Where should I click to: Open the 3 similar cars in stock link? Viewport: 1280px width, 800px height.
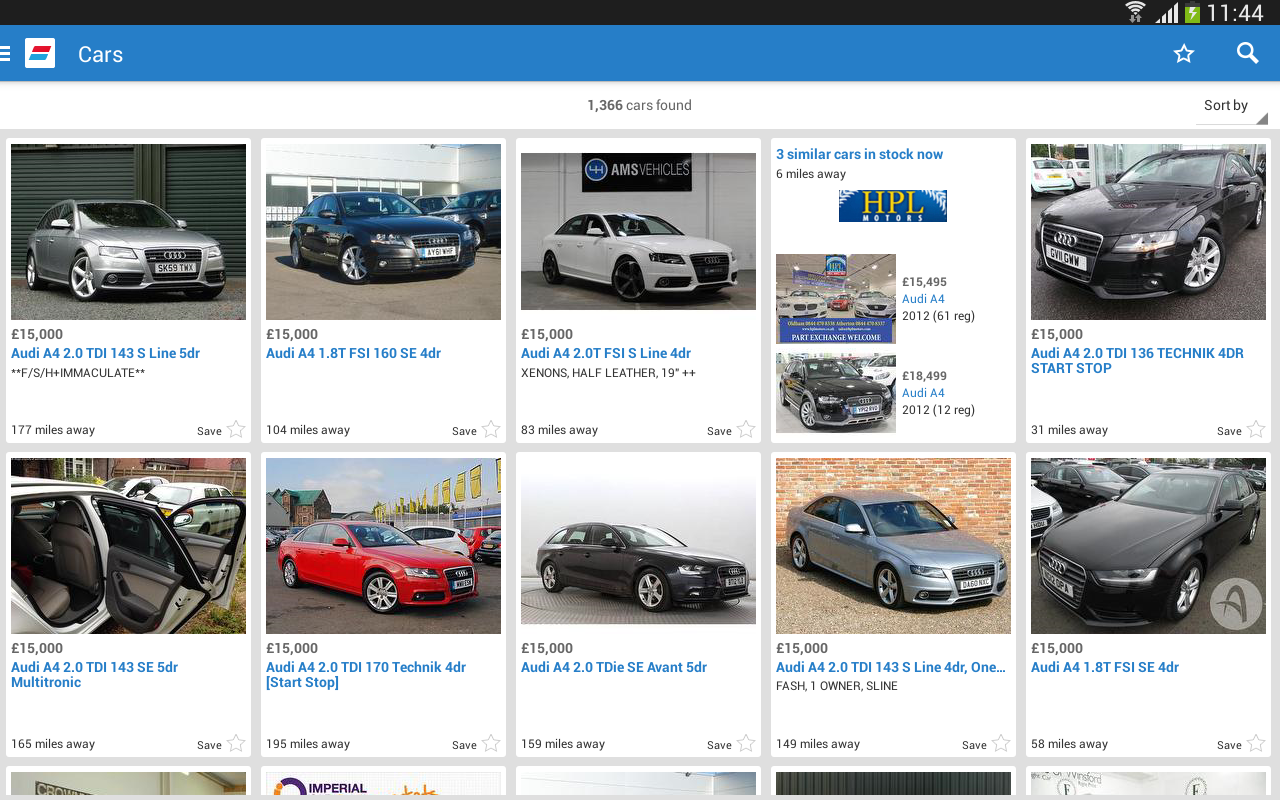(x=859, y=153)
